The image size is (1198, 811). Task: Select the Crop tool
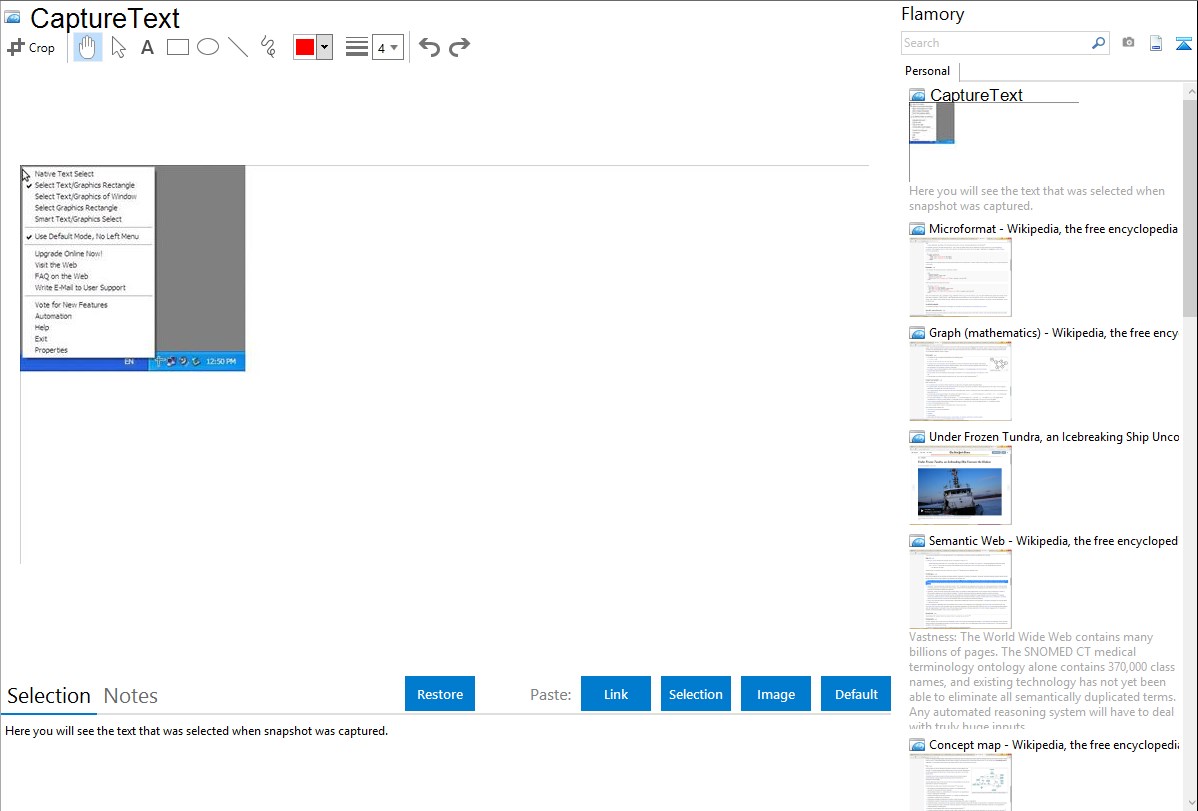(x=31, y=47)
